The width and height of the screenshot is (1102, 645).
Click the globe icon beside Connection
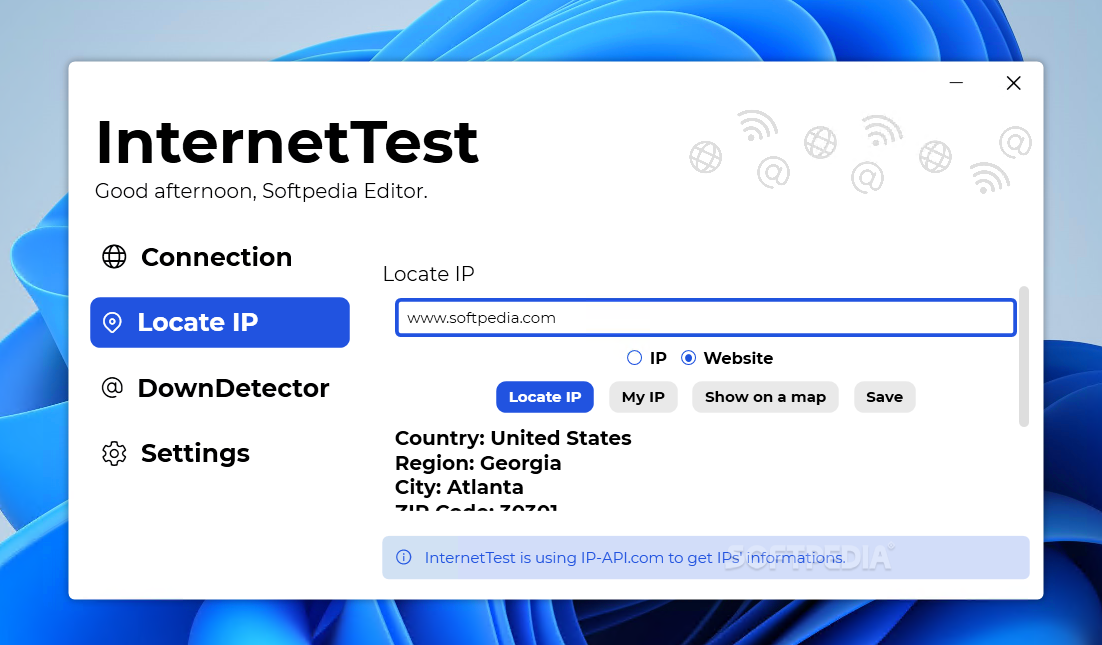pos(114,257)
